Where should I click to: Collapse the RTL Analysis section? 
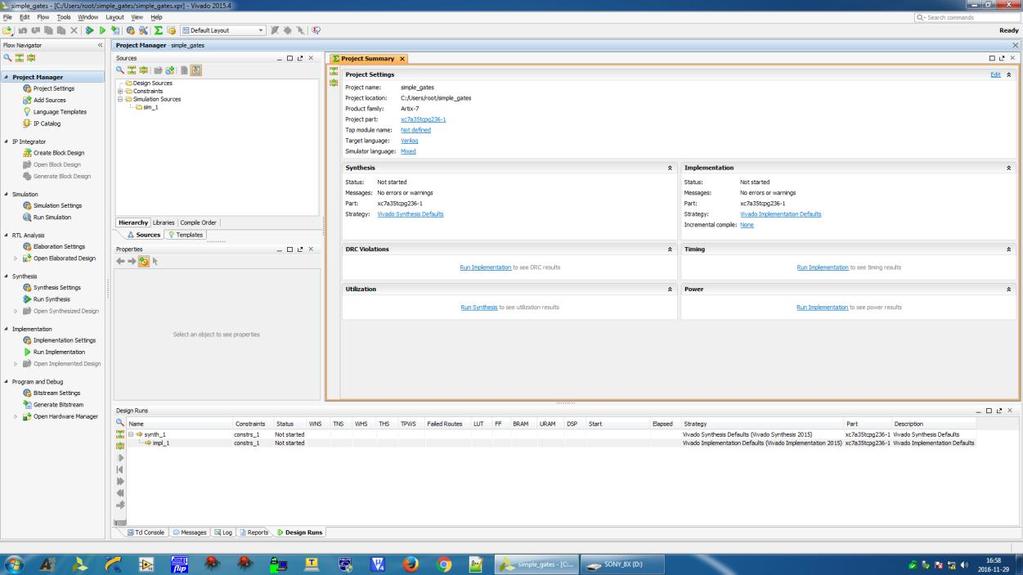[7, 235]
